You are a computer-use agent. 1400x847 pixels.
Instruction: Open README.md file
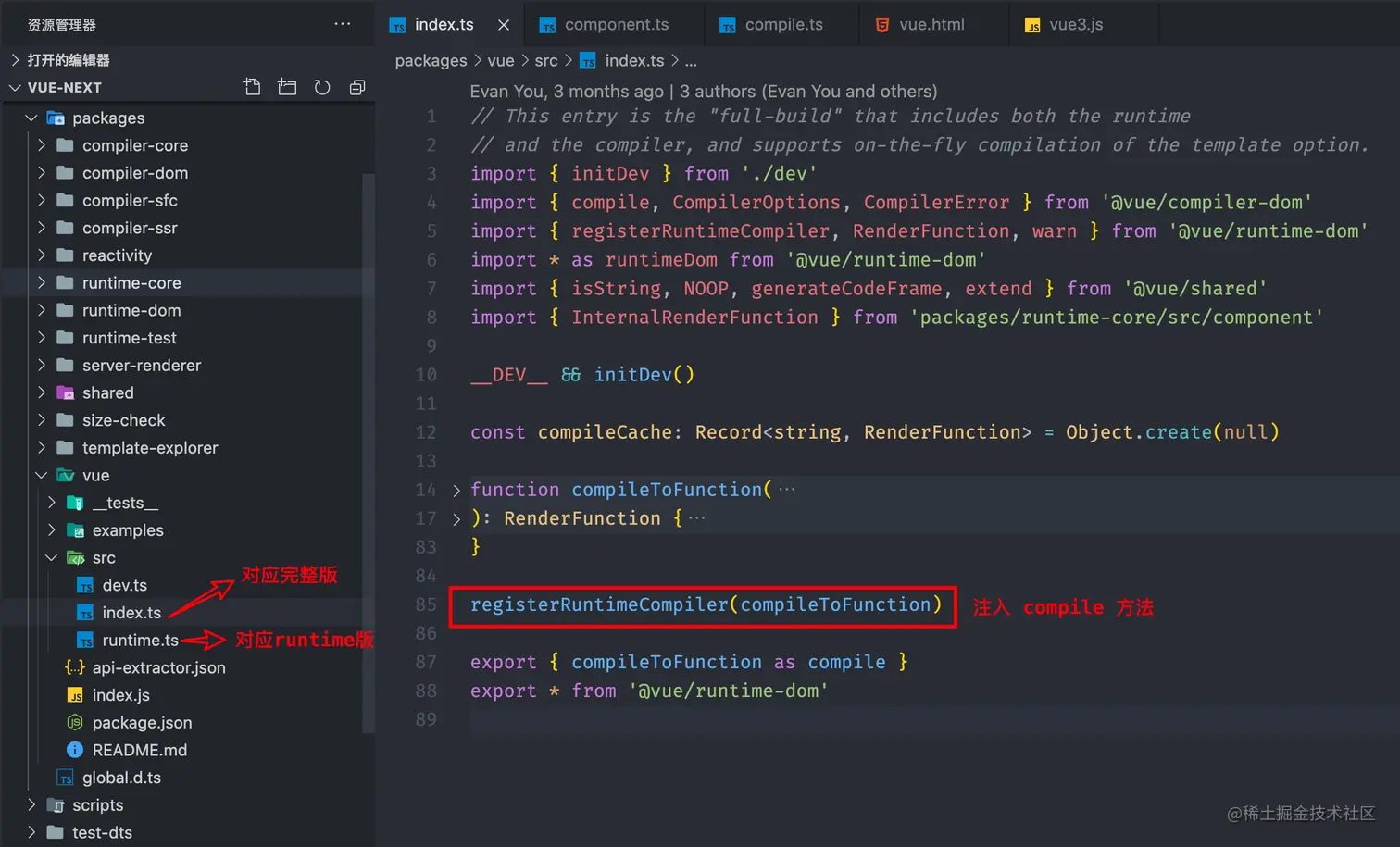click(139, 750)
